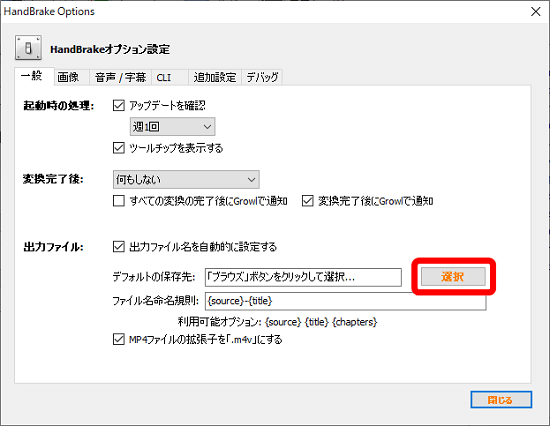Click the デフォルトの保存先 path field
Screen dimensions: 550x426
303,277
